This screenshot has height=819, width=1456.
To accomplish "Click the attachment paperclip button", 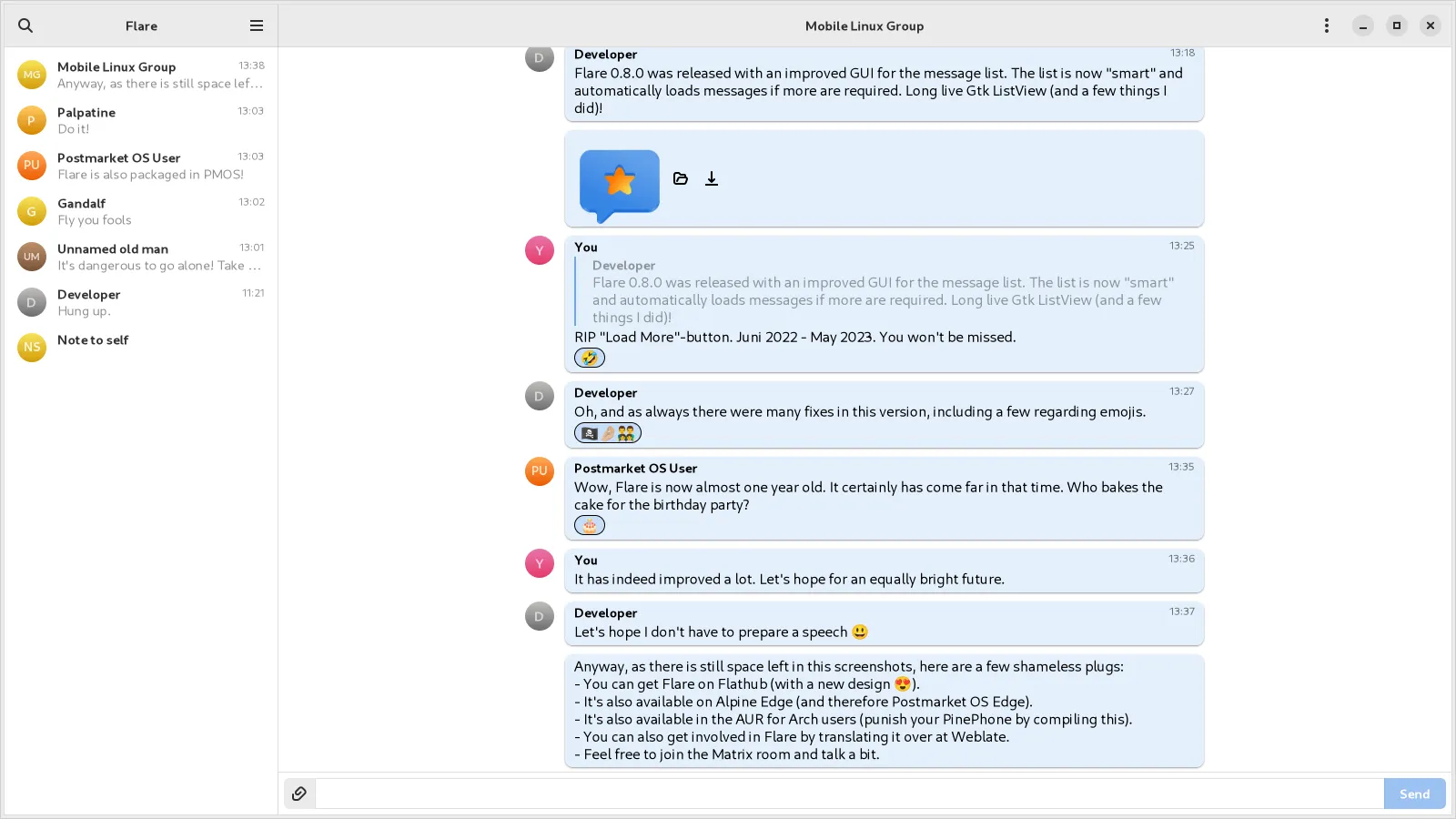I will coord(299,794).
